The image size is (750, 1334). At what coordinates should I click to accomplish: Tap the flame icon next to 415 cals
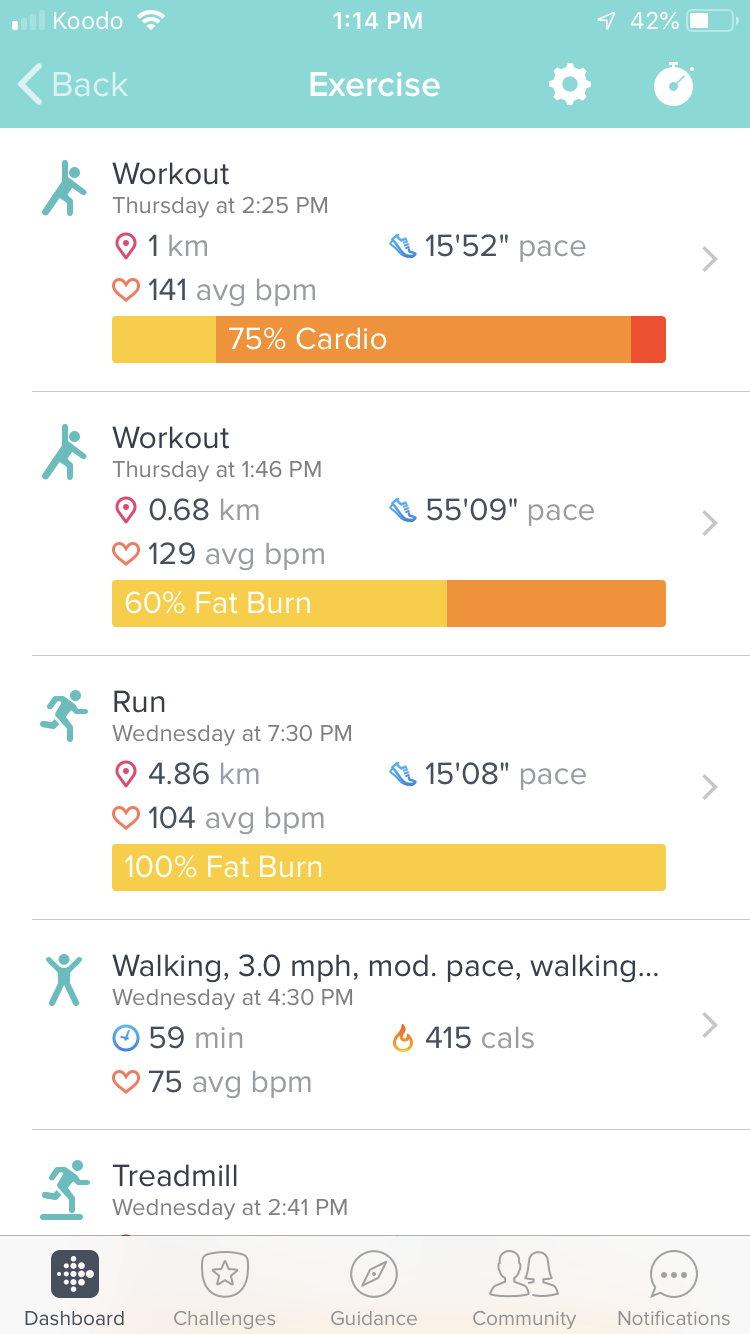pyautogui.click(x=404, y=1038)
